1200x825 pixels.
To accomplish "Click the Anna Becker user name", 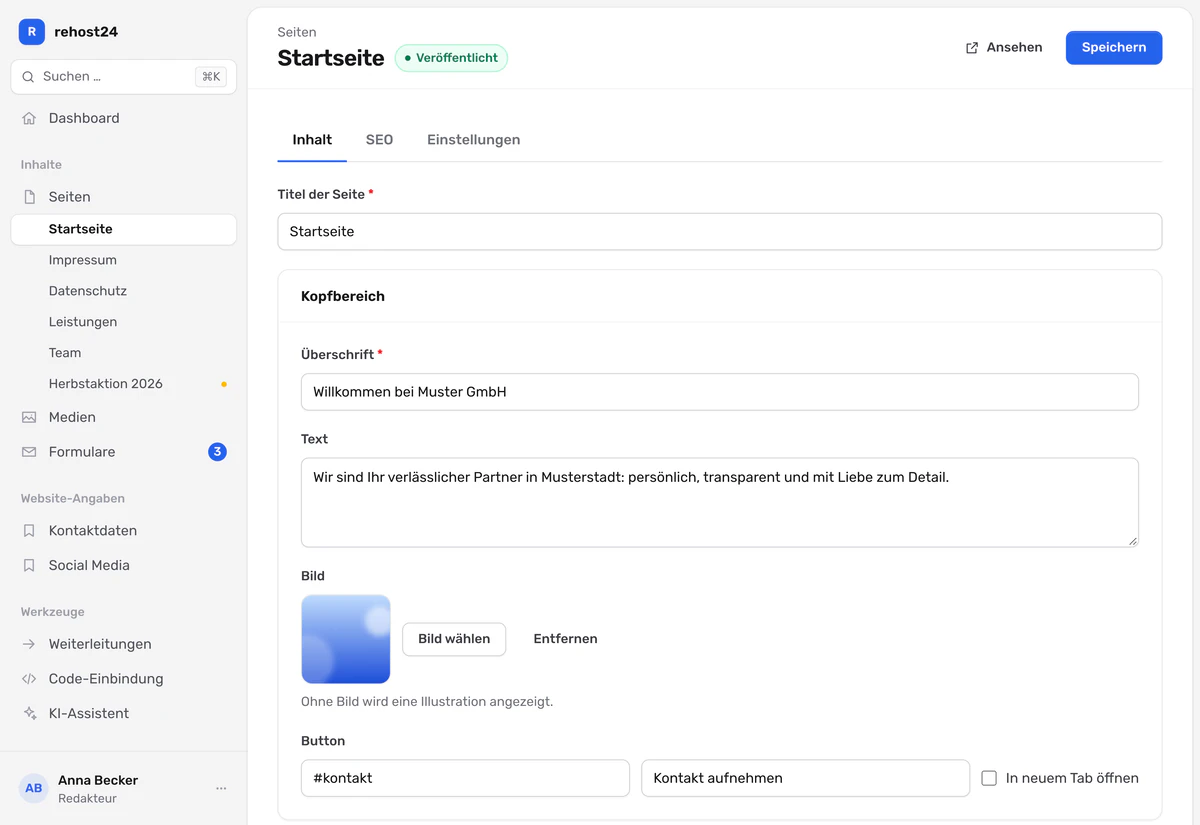I will (x=98, y=780).
